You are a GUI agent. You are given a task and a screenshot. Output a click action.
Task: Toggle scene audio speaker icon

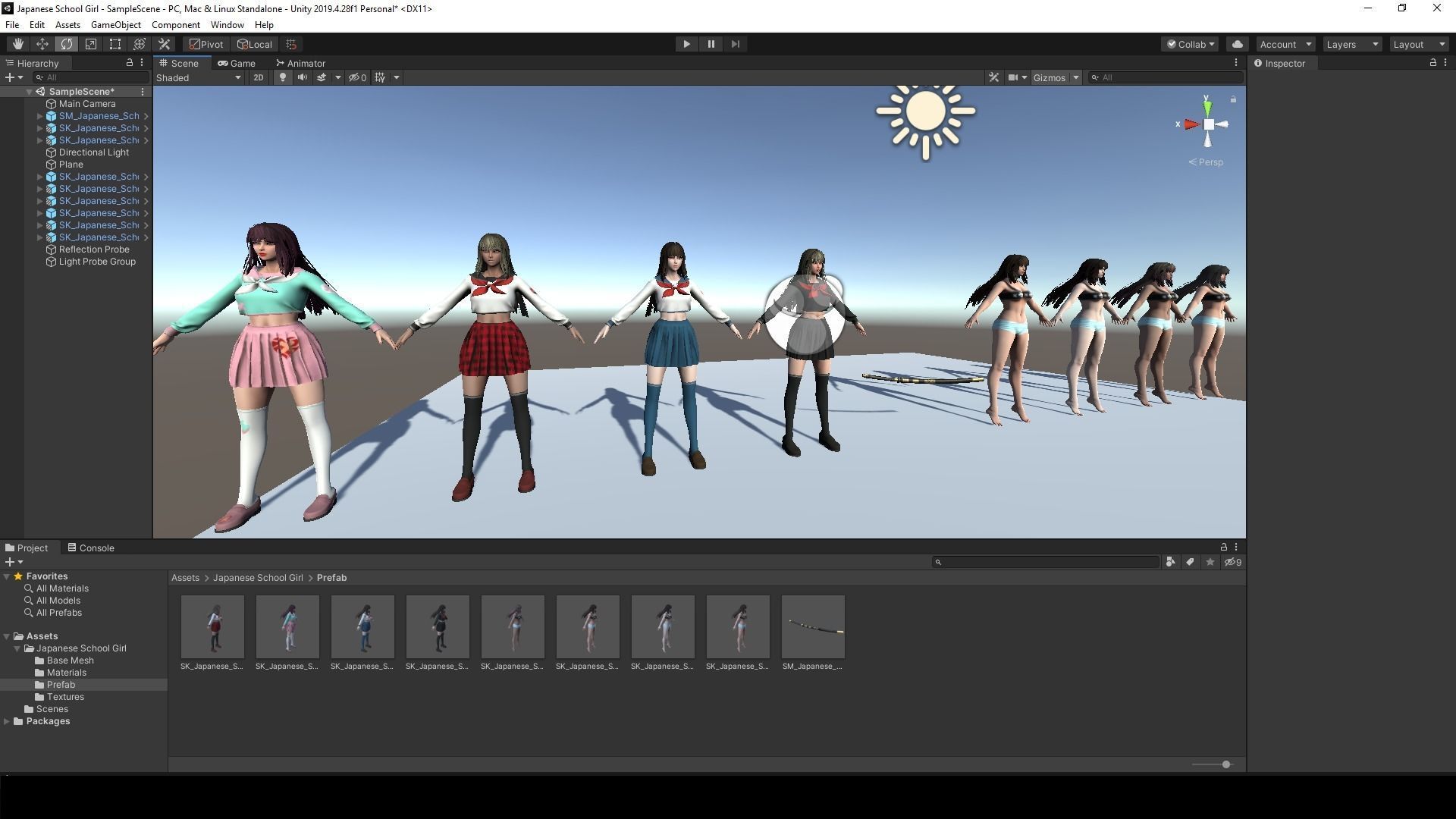click(302, 77)
